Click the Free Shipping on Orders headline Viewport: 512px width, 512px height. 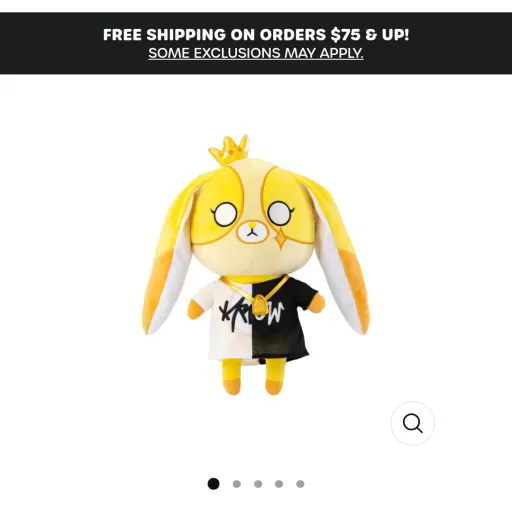256,35
